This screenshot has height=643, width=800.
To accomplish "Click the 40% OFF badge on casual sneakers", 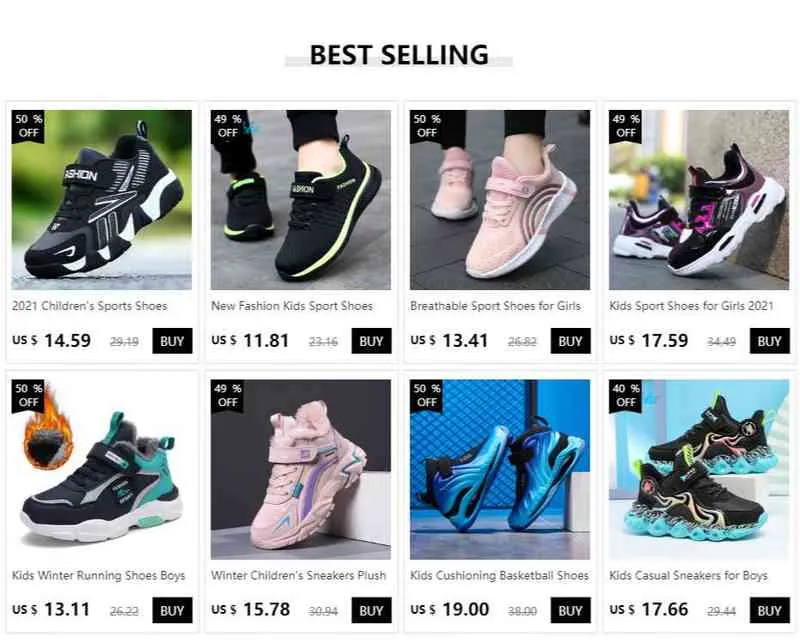I will coord(626,395).
